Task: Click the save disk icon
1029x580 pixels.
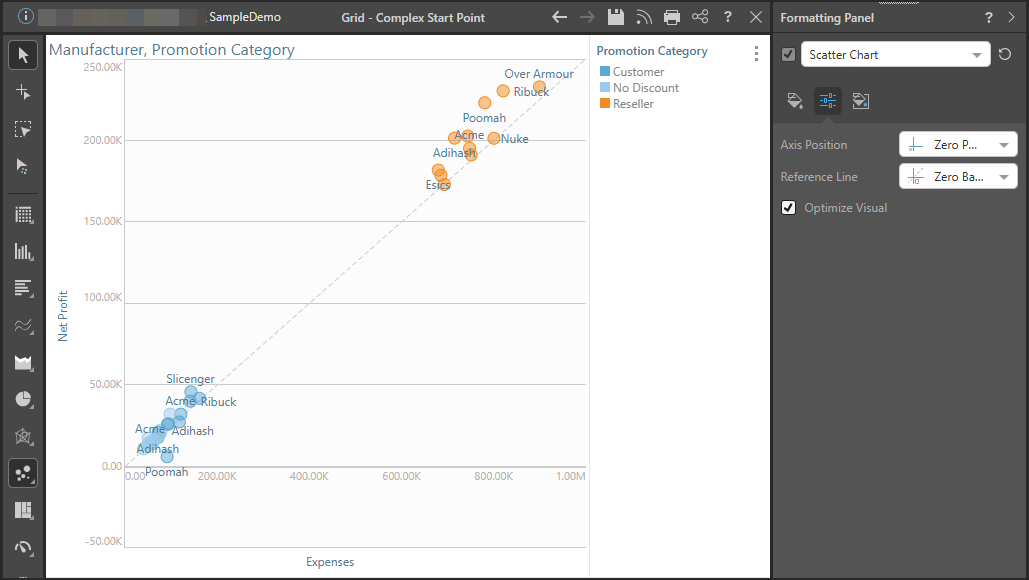Action: pos(616,17)
